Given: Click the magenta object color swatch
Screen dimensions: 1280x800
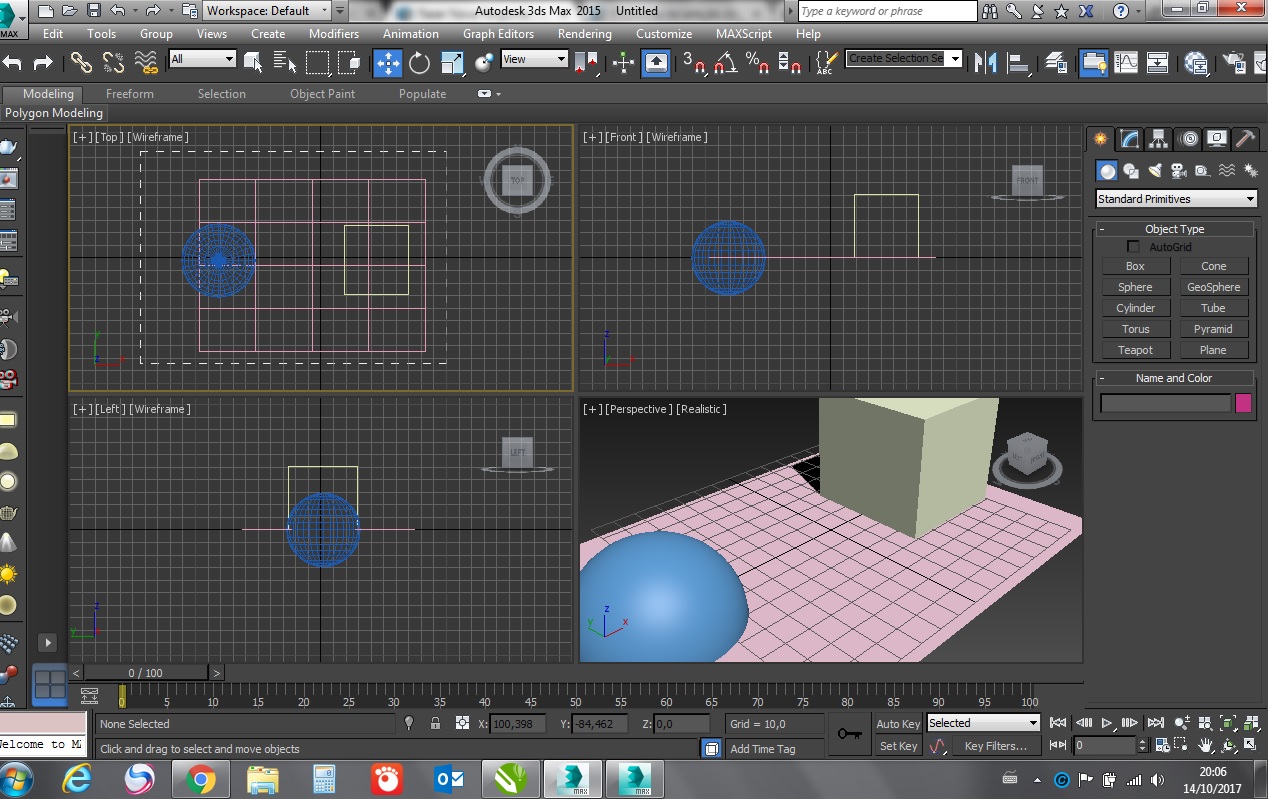Looking at the screenshot, I should (x=1244, y=403).
